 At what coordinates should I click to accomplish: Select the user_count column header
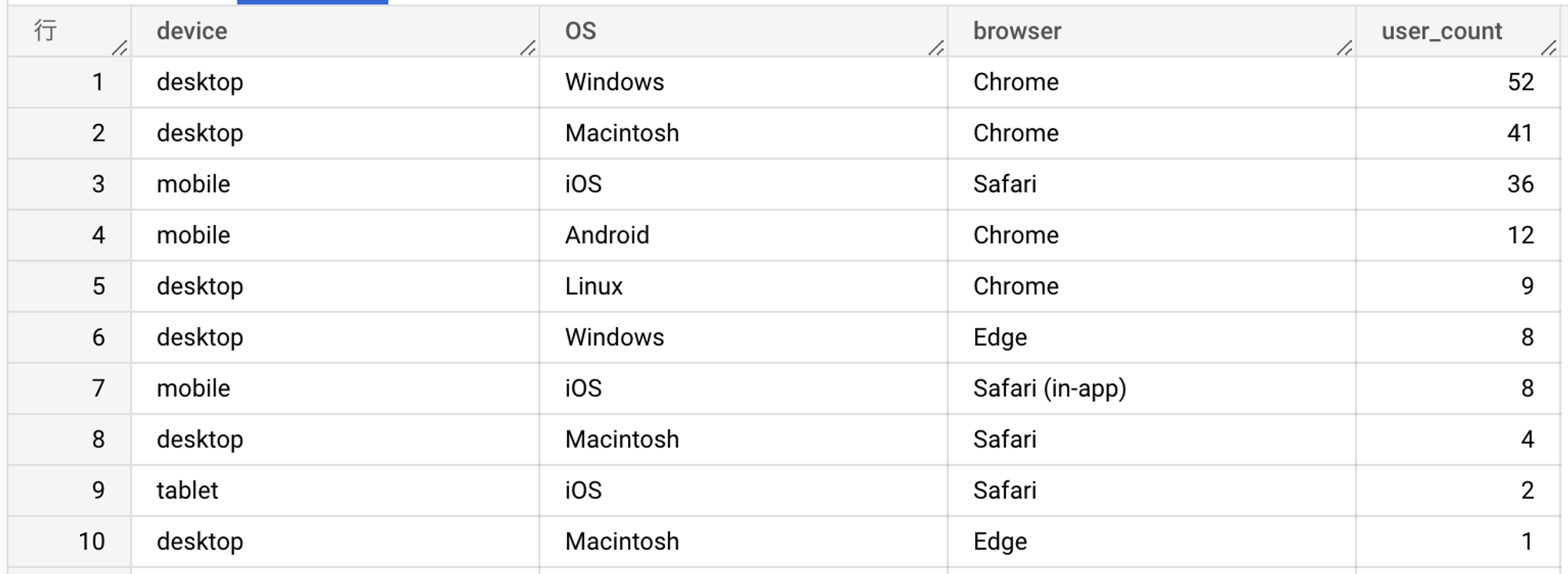tap(1458, 31)
